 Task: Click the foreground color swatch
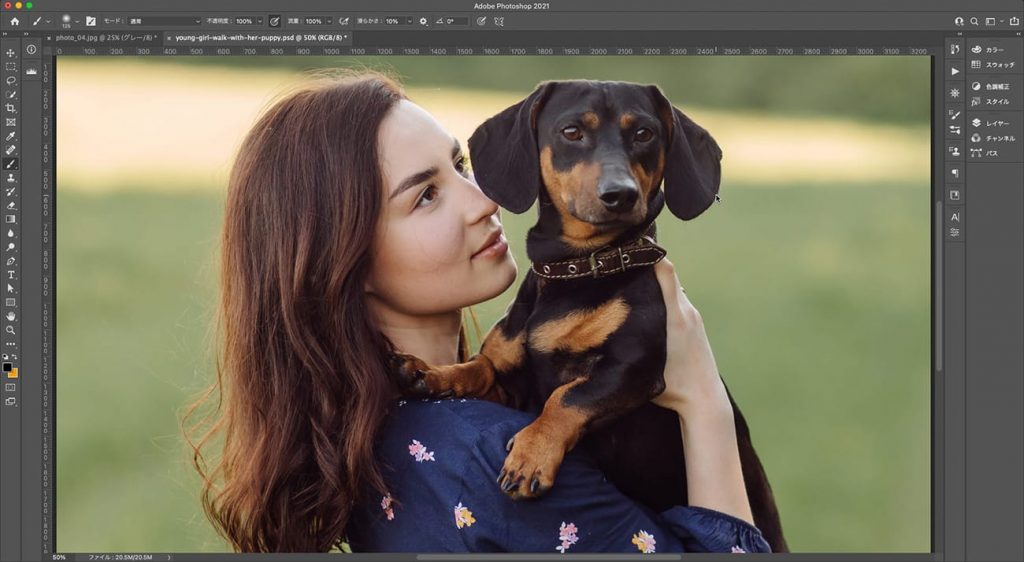point(7,367)
